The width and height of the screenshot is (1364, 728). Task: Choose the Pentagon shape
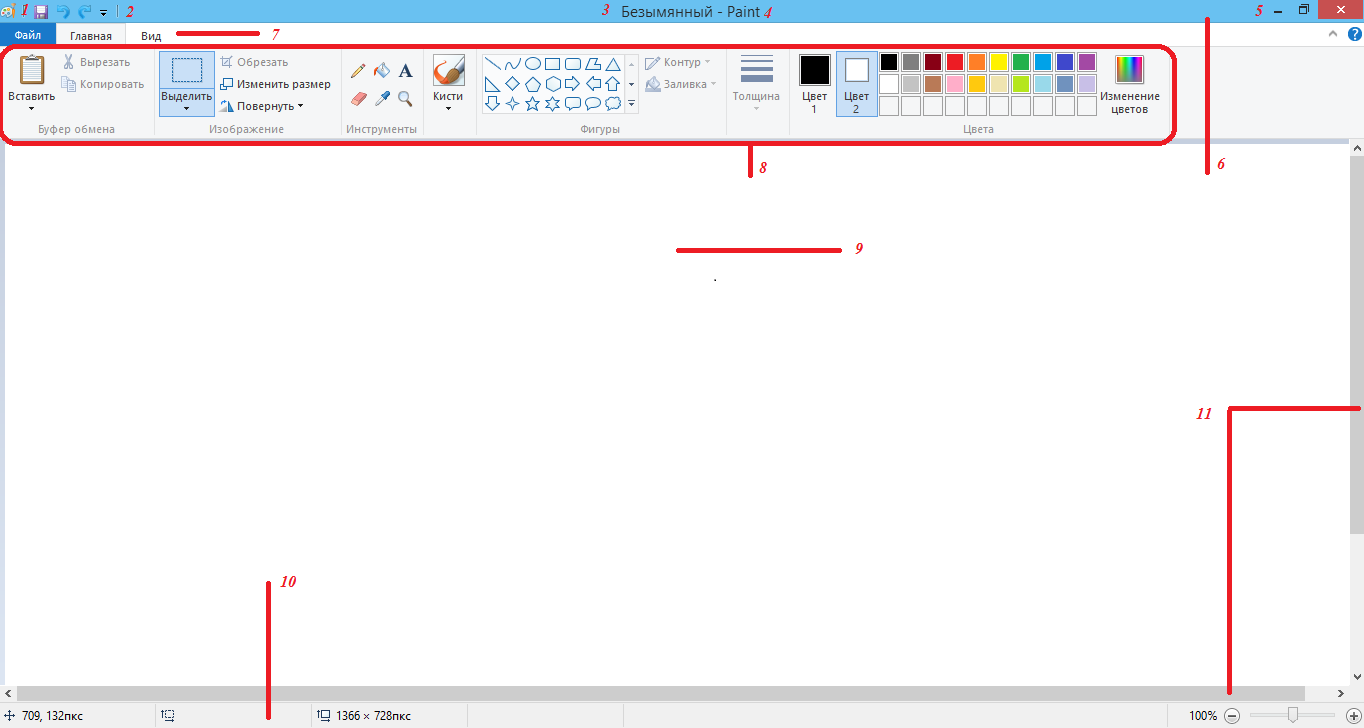pos(533,84)
